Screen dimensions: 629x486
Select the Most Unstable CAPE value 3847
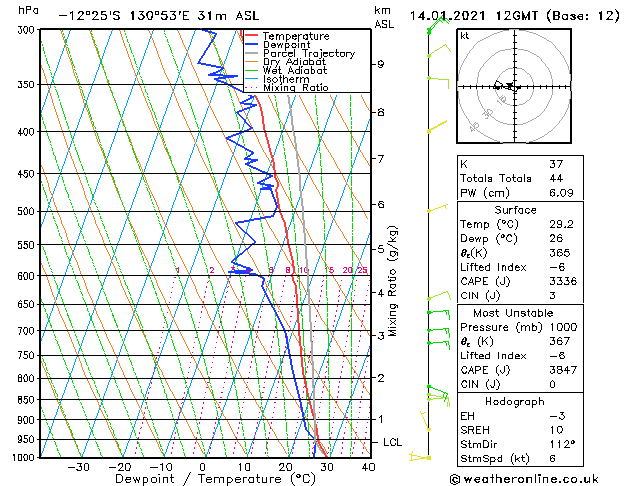[x=563, y=370]
